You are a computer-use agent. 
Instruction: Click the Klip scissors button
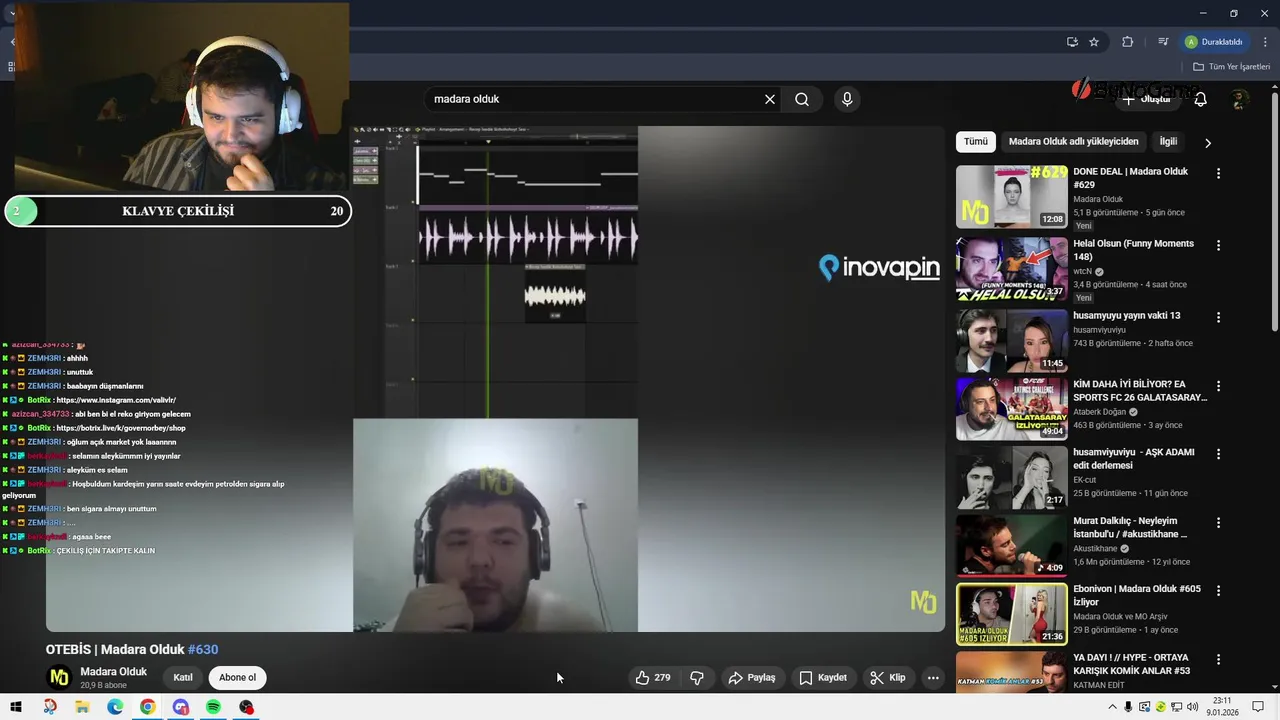[888, 678]
